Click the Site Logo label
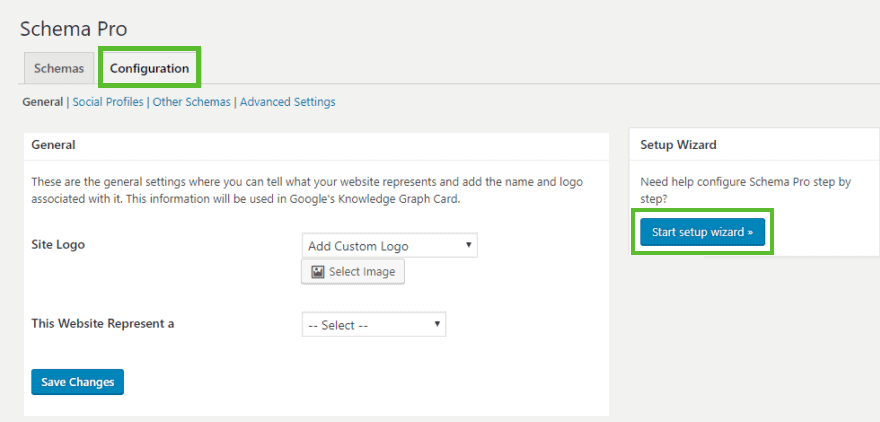This screenshot has height=422, width=880. pyautogui.click(x=58, y=245)
